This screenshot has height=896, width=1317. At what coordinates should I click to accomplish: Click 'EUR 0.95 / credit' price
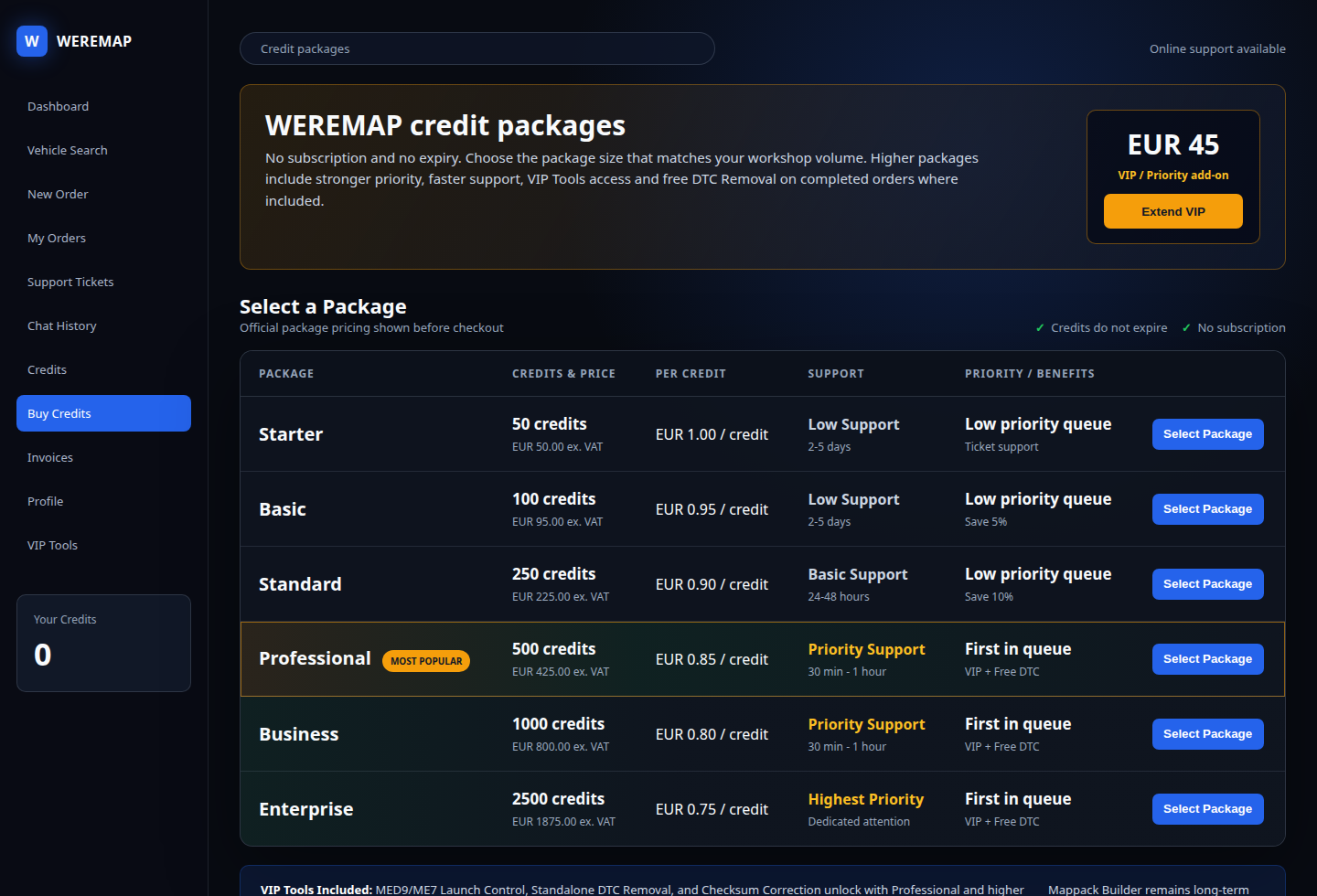tap(712, 510)
